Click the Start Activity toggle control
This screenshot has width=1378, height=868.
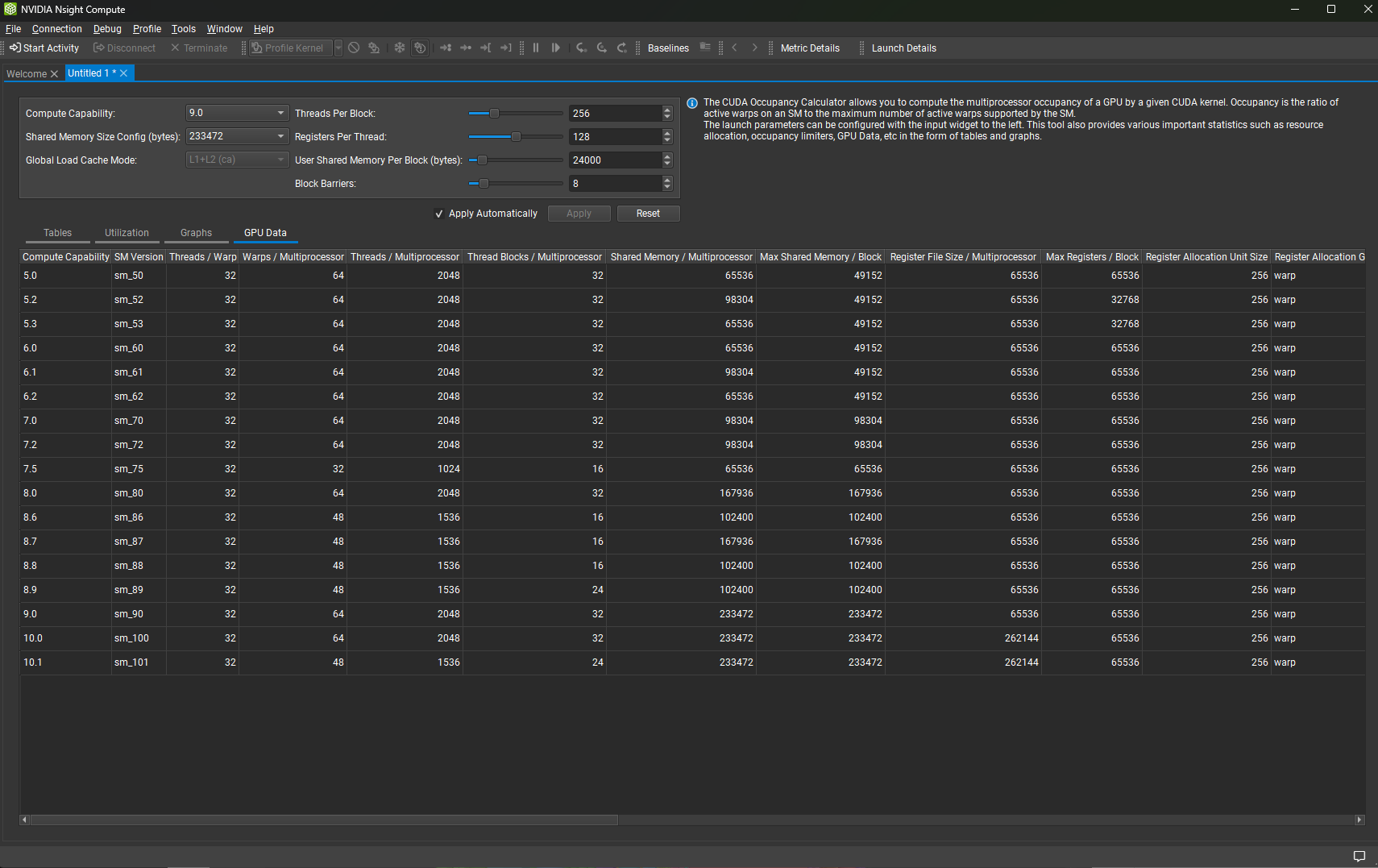pyautogui.click(x=44, y=48)
